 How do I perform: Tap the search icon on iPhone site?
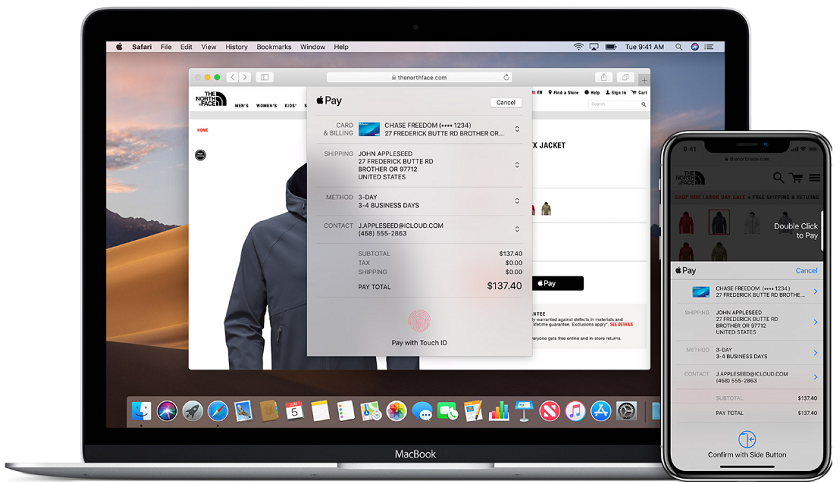[x=778, y=177]
